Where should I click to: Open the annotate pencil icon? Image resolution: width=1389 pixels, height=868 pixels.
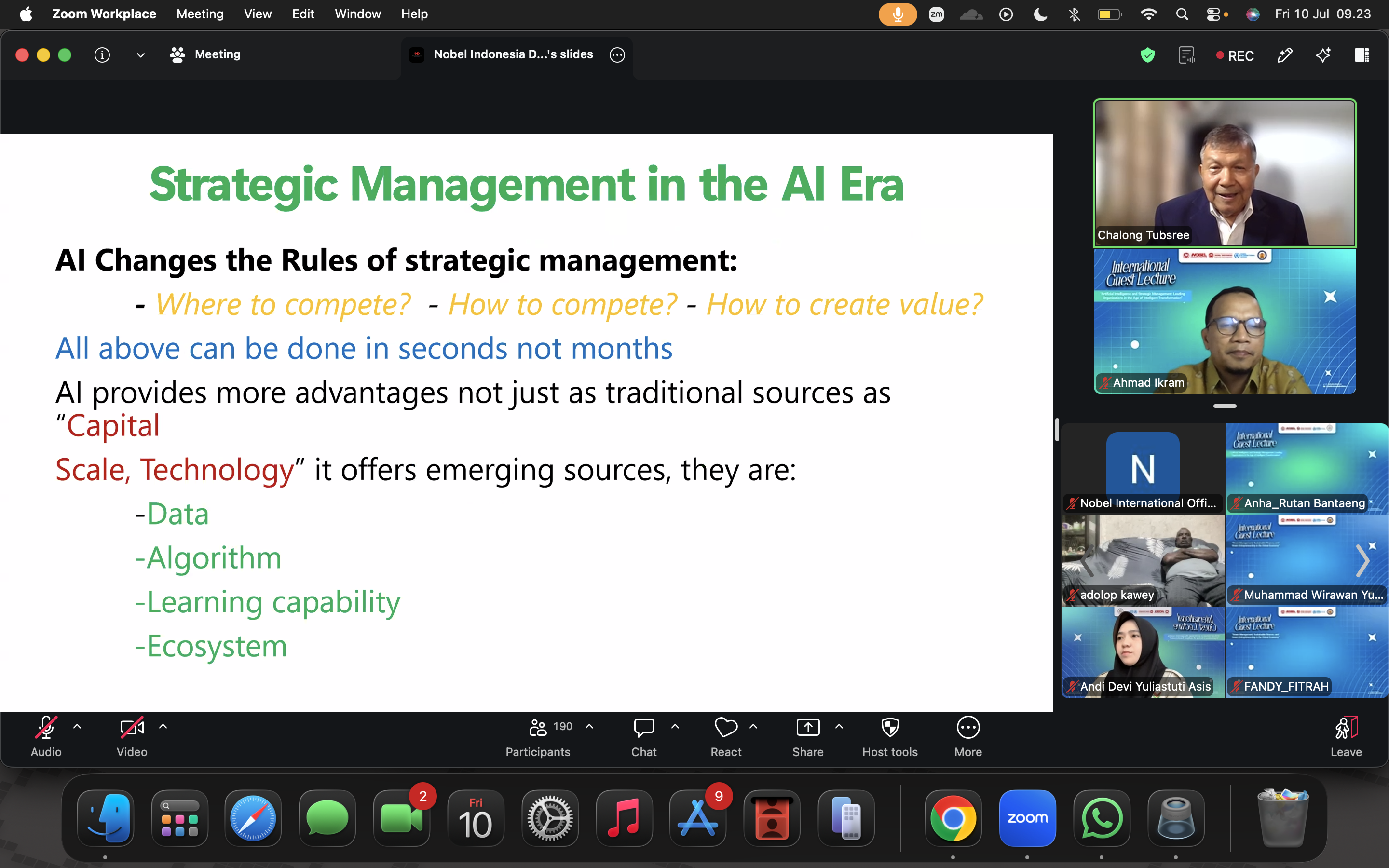pyautogui.click(x=1284, y=55)
